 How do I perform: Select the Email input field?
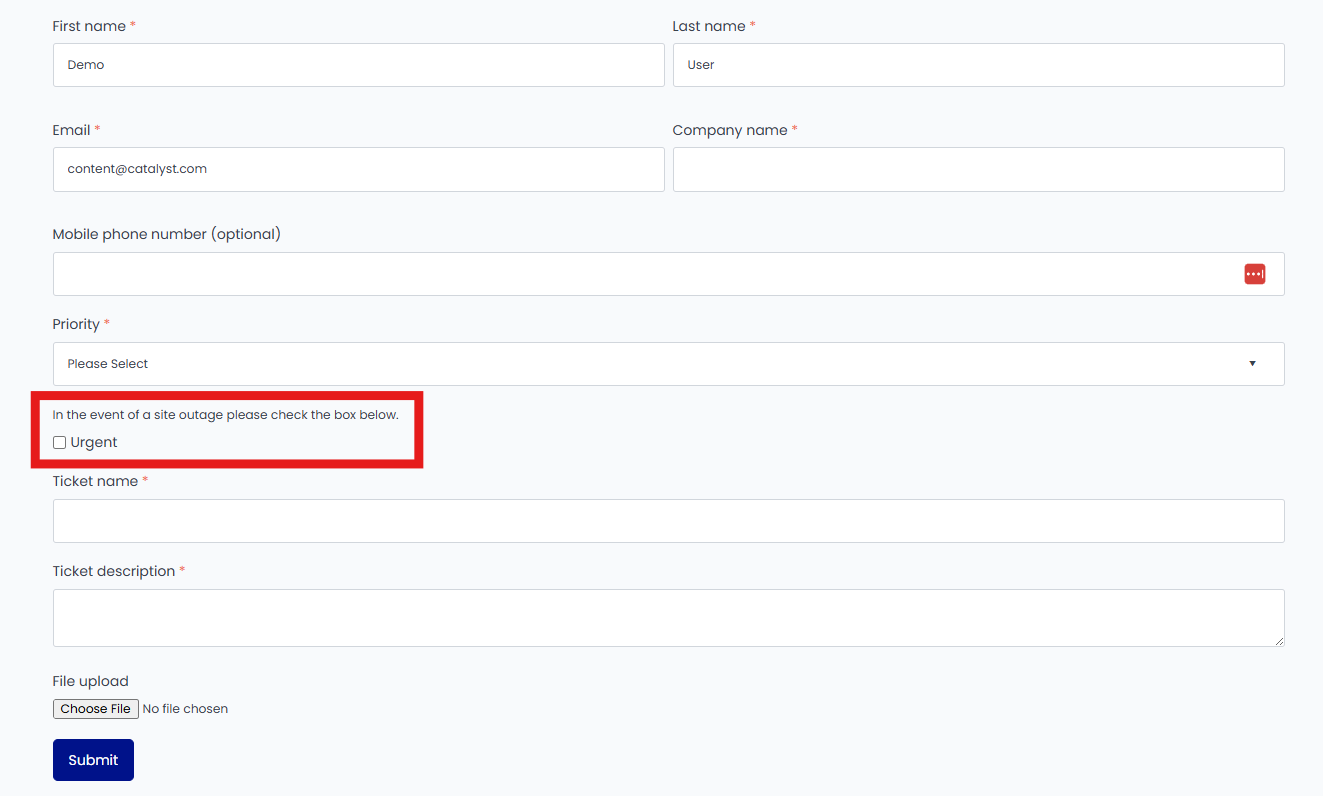pyautogui.click(x=358, y=170)
